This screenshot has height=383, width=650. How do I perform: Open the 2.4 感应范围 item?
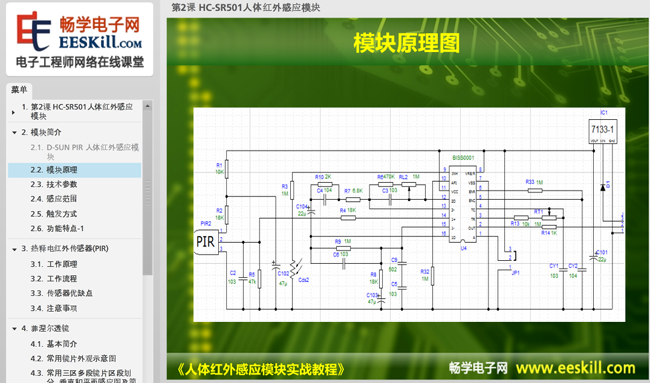click(54, 199)
